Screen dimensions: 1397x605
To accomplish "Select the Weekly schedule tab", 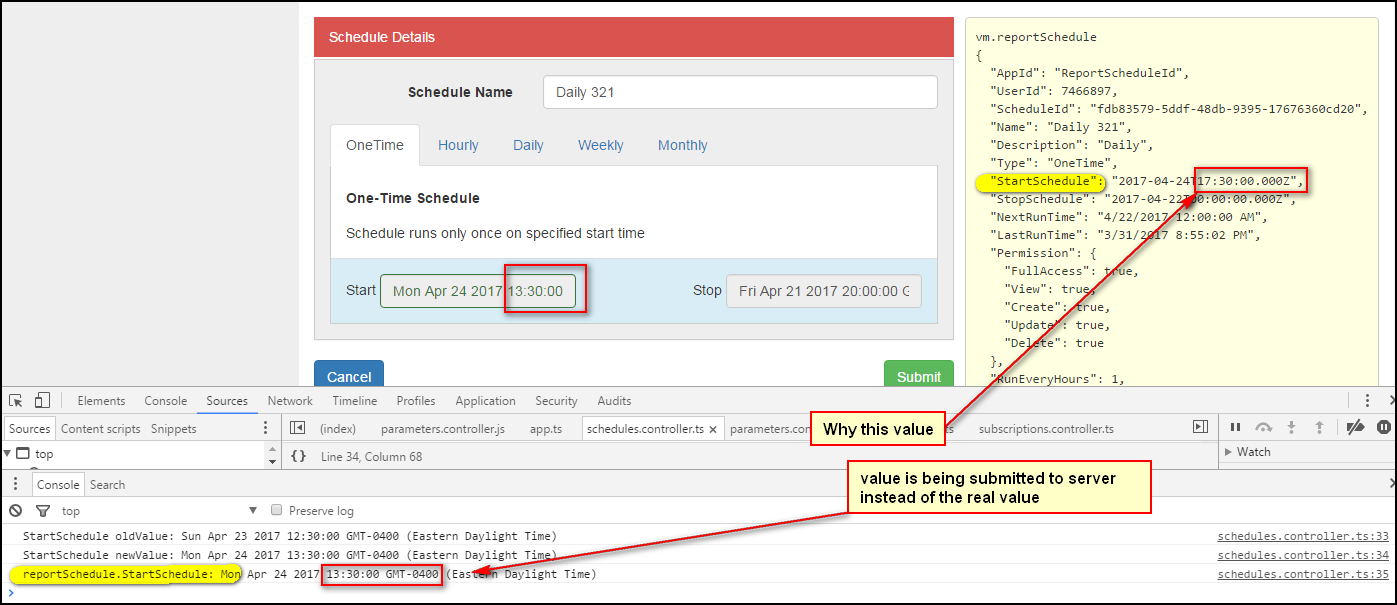I will coord(601,145).
